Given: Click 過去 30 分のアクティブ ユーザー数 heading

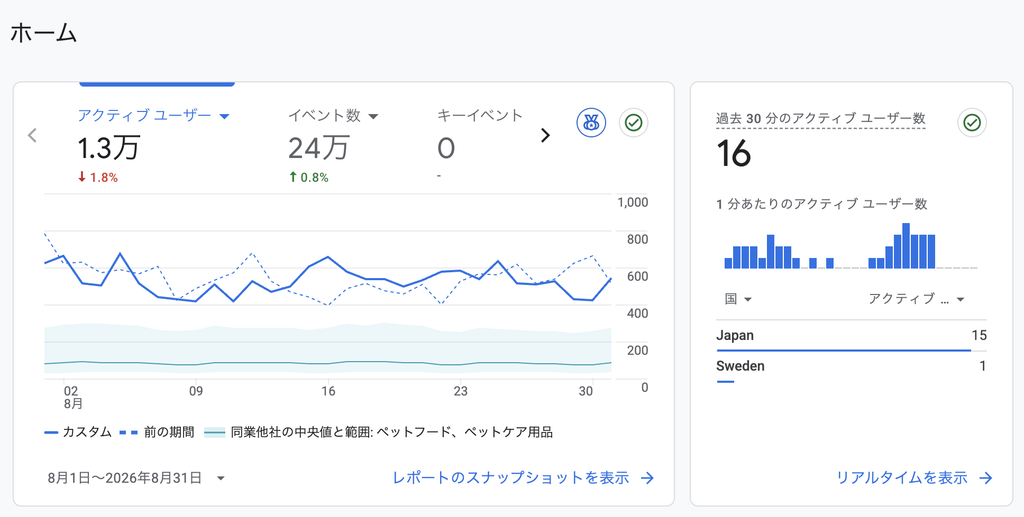Looking at the screenshot, I should pos(821,118).
